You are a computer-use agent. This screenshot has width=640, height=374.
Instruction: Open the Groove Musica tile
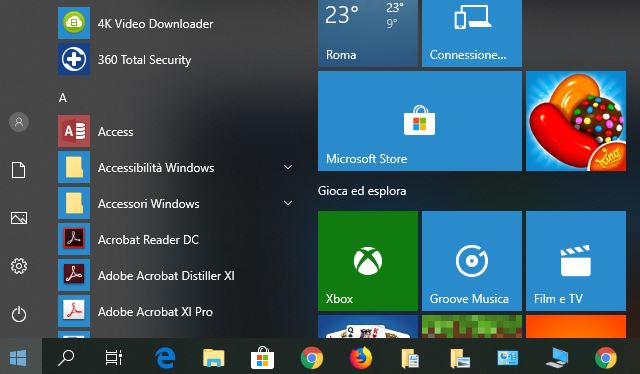click(x=472, y=261)
